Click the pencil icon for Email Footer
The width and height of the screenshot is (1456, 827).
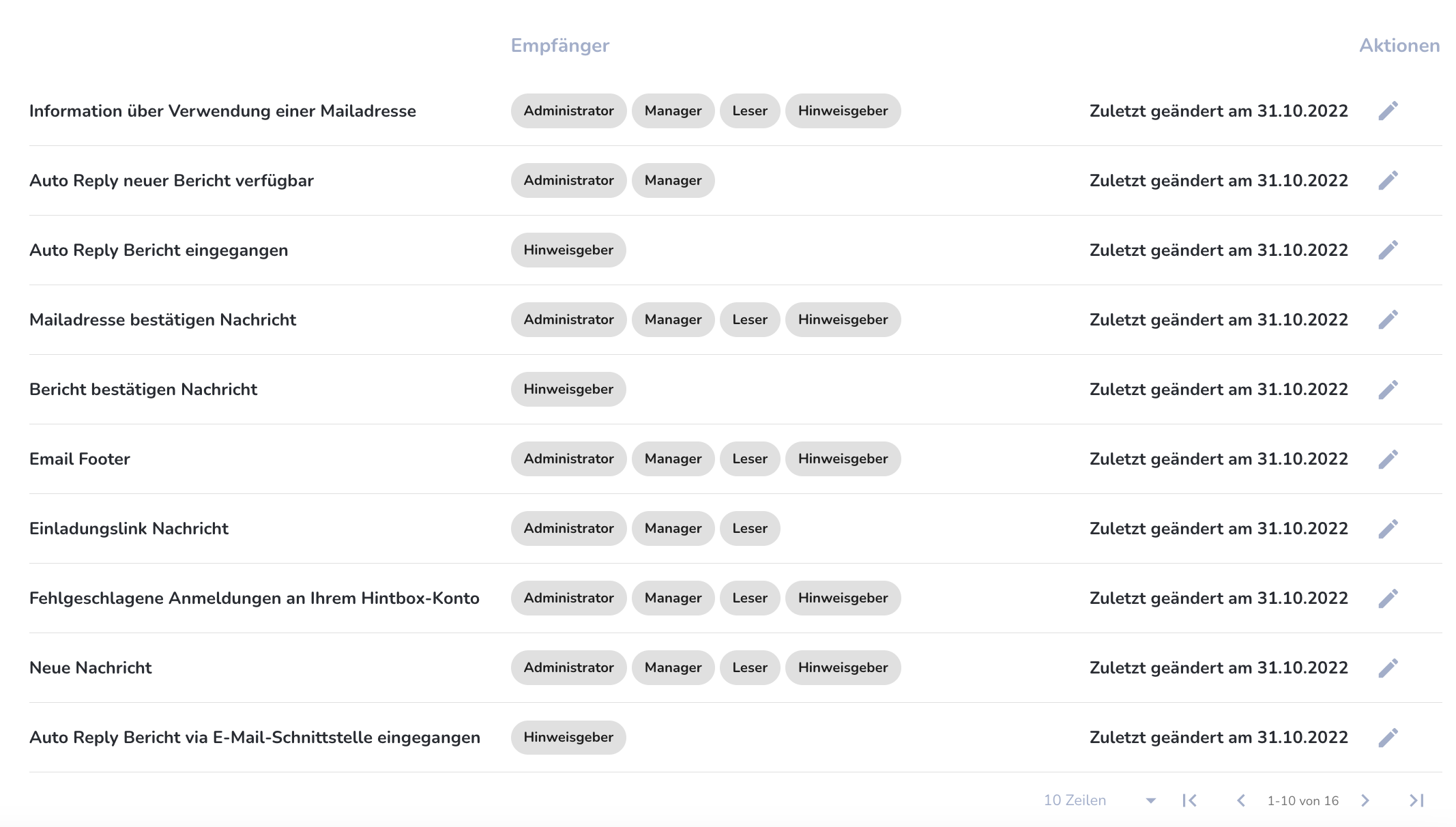point(1388,459)
